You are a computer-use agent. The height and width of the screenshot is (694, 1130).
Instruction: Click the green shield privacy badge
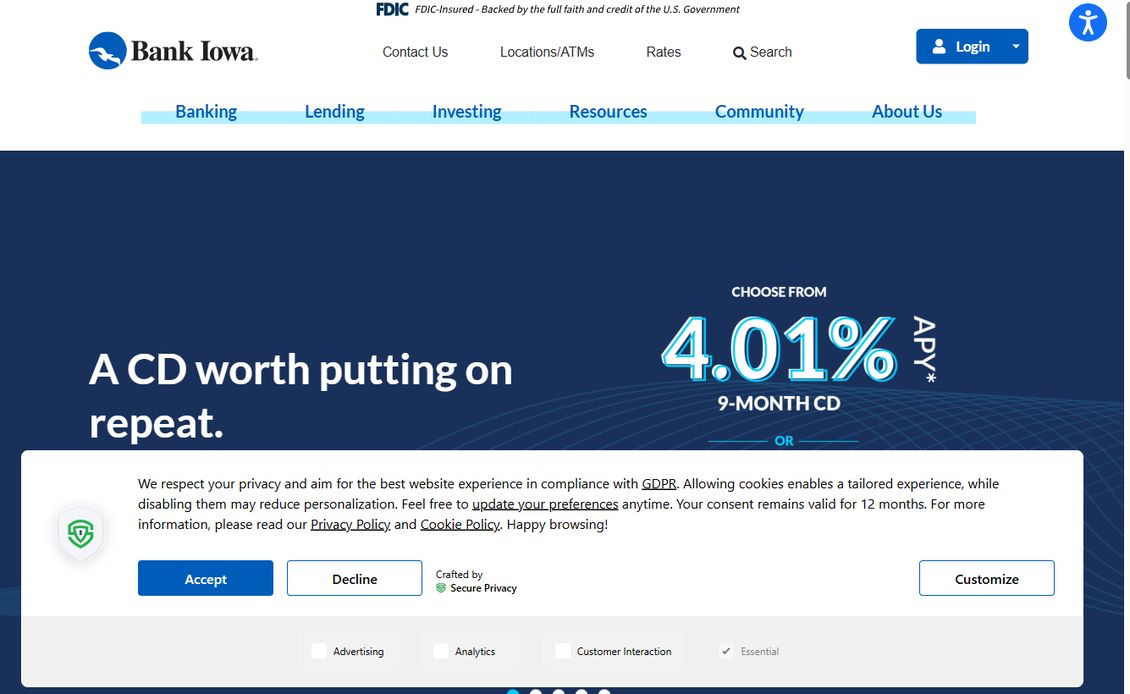tap(81, 534)
